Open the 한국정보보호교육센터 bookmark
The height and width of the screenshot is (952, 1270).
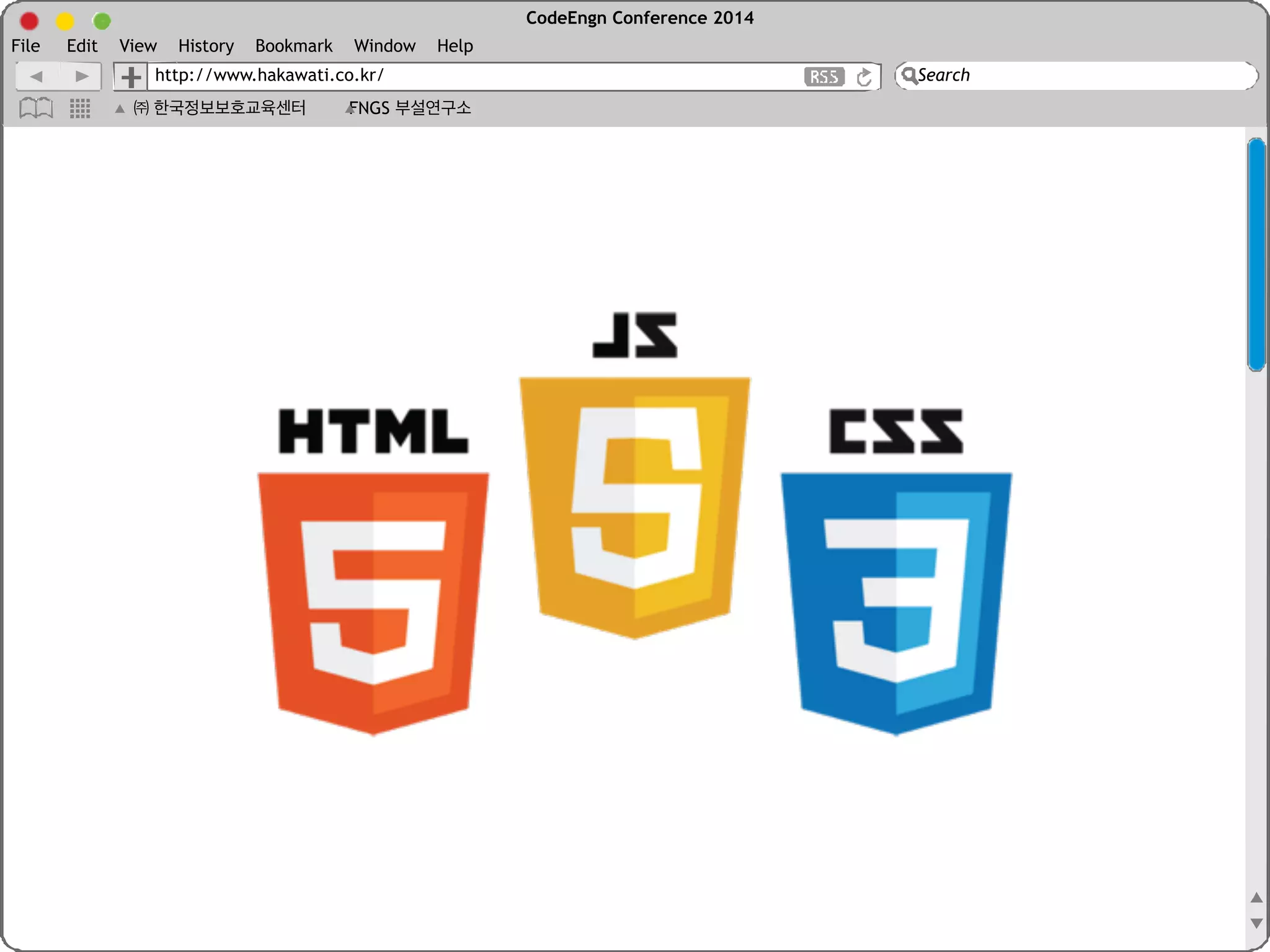pos(220,108)
